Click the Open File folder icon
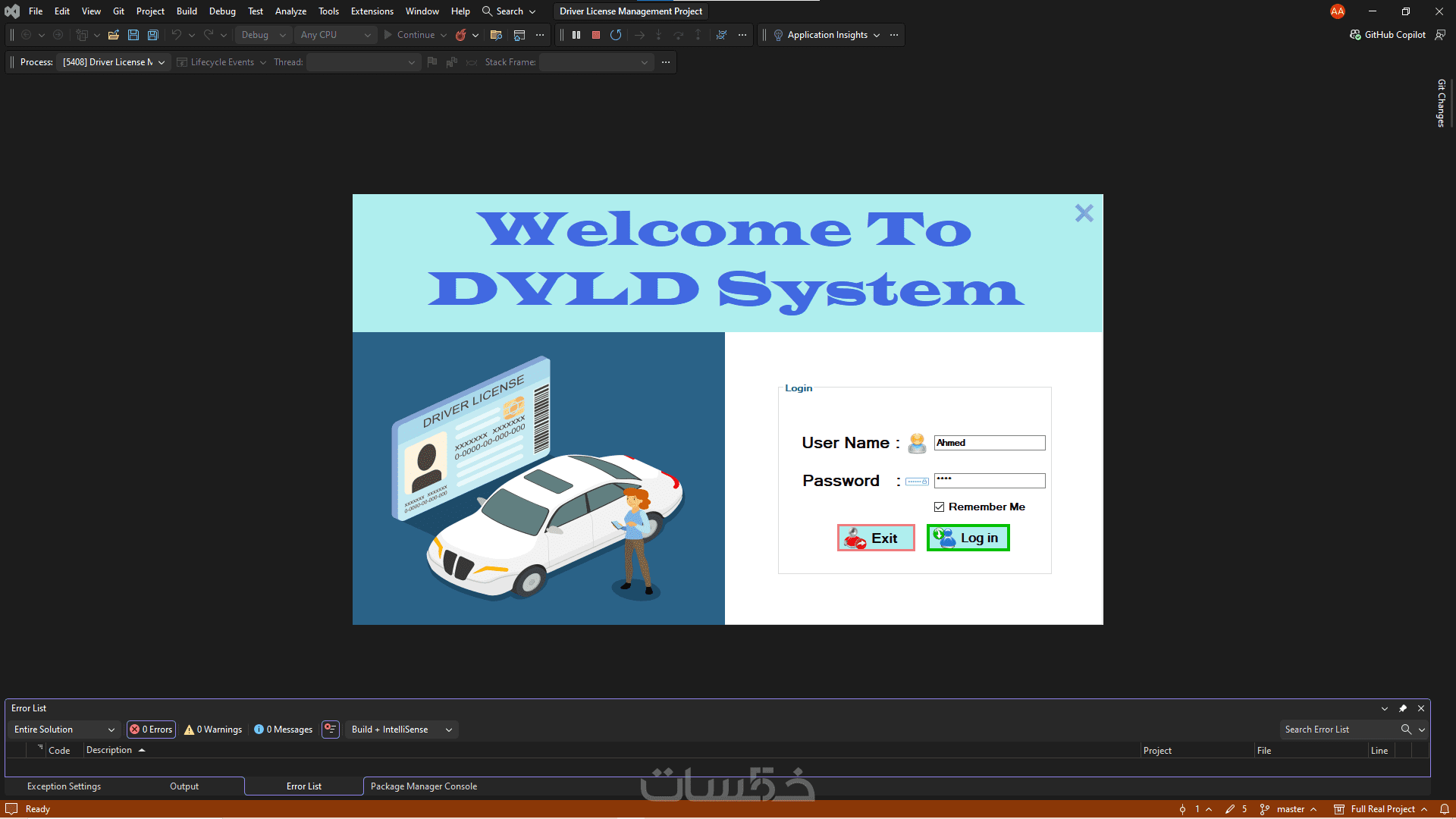This screenshot has height=819, width=1456. click(x=114, y=35)
